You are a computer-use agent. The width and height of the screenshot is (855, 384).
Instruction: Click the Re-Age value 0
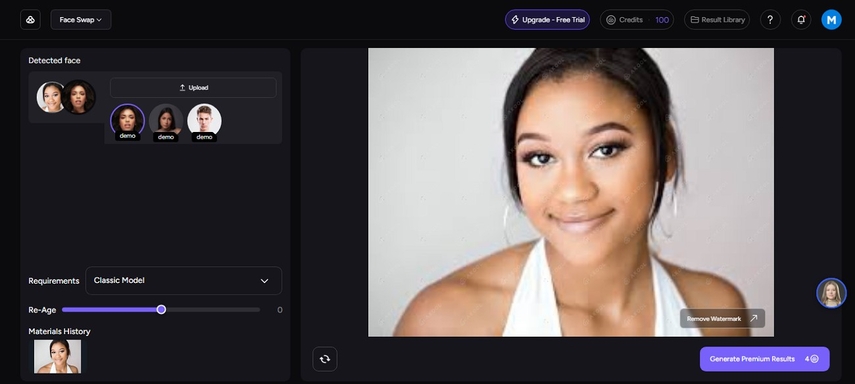point(280,310)
